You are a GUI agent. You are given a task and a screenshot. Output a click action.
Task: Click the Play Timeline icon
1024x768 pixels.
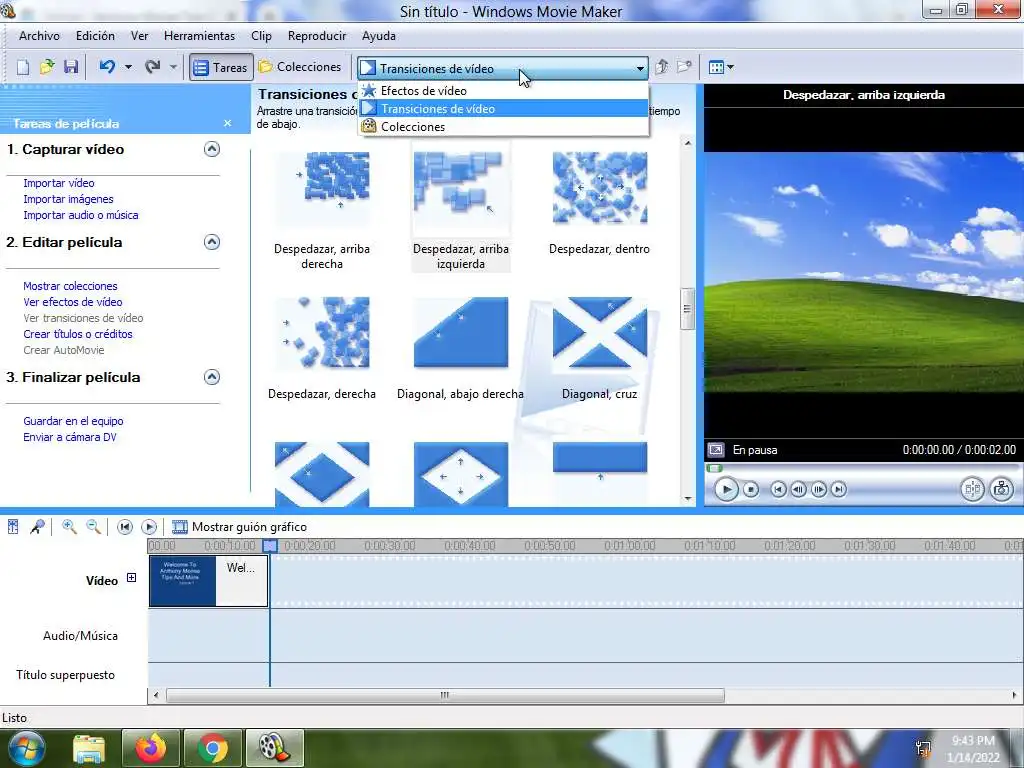149,527
